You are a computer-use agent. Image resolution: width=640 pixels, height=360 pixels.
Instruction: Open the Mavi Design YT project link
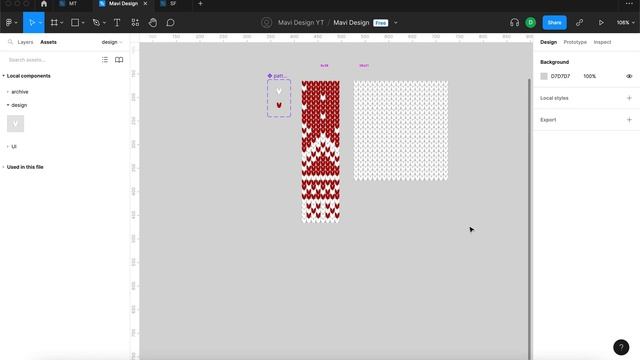(301, 23)
